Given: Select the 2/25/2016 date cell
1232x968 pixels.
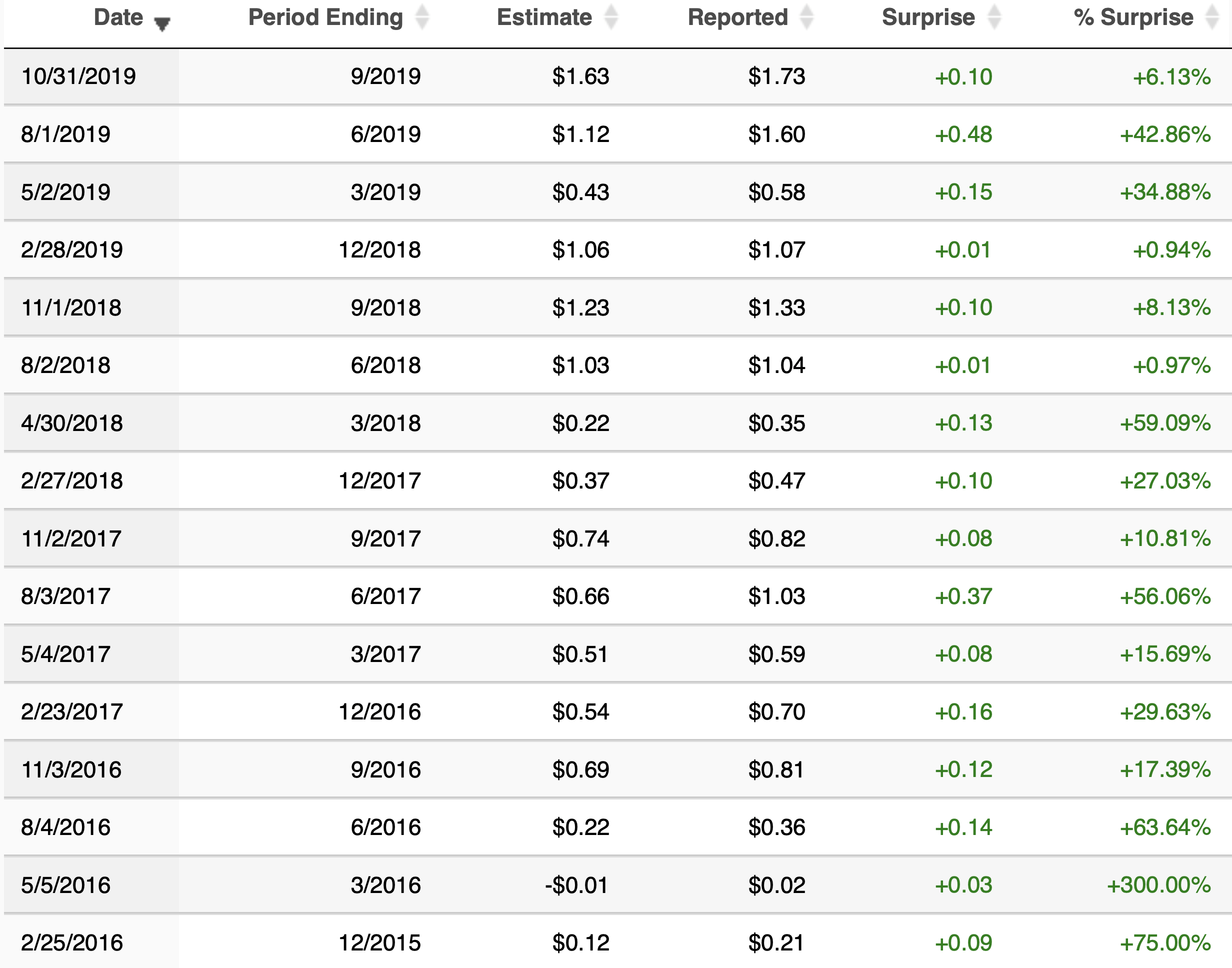Looking at the screenshot, I should pos(72,943).
